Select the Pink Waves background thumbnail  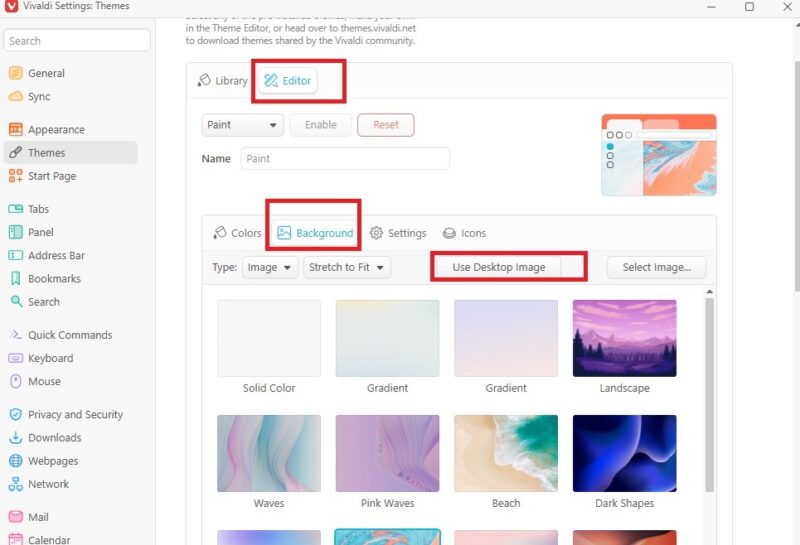tap(387, 453)
